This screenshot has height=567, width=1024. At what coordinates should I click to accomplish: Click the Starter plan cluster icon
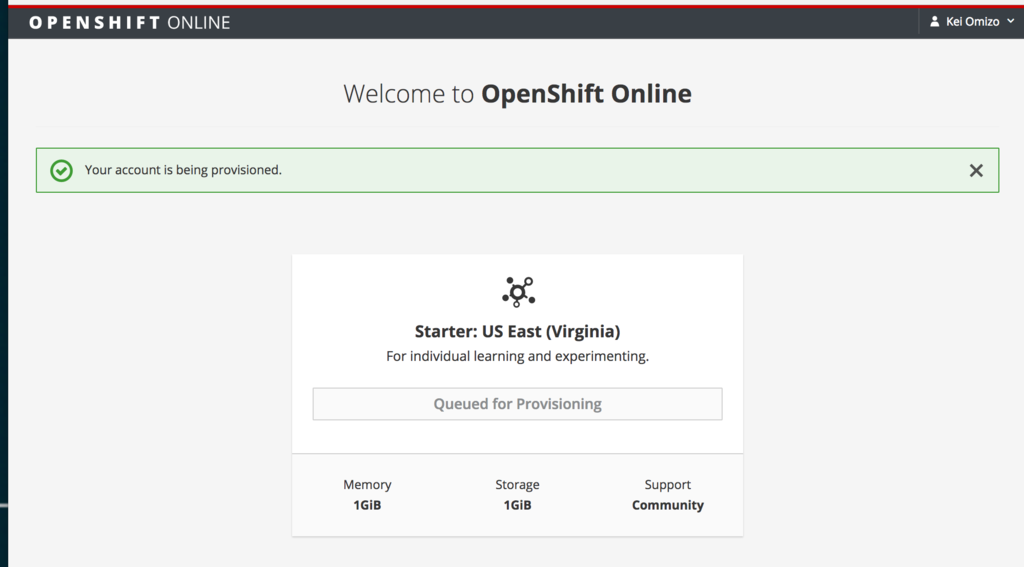[x=519, y=291]
